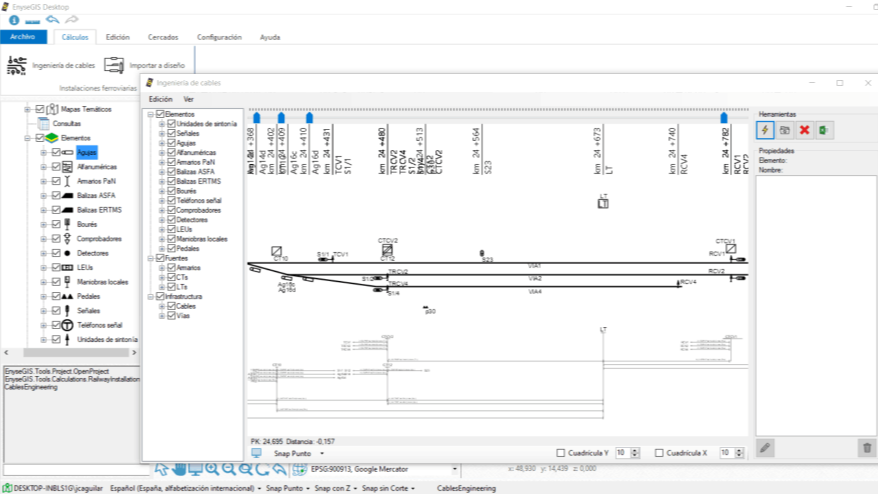The height and width of the screenshot is (494, 878).
Task: Enable the Cuadrícula X checkbox
Action: pos(659,453)
